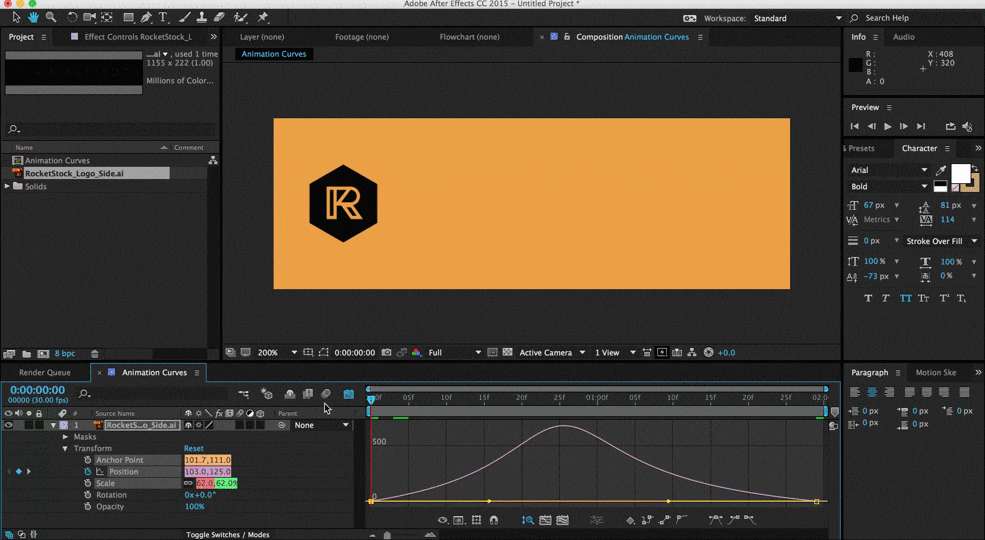Viewport: 985px width, 540px height.
Task: Select the Pen tool
Action: 146,18
